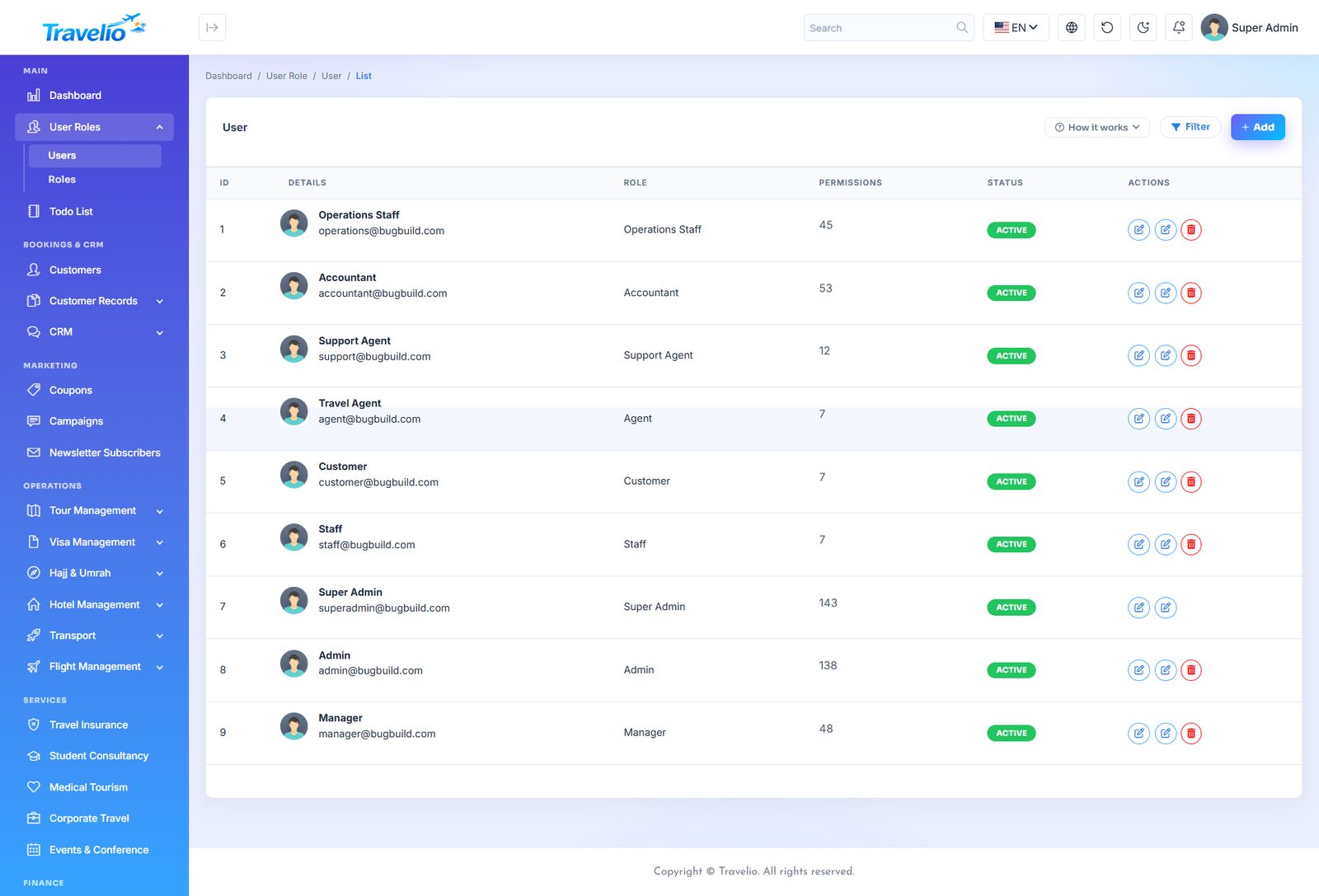Click the email support@bugbuild.com
The image size is (1319, 896).
pos(374,357)
